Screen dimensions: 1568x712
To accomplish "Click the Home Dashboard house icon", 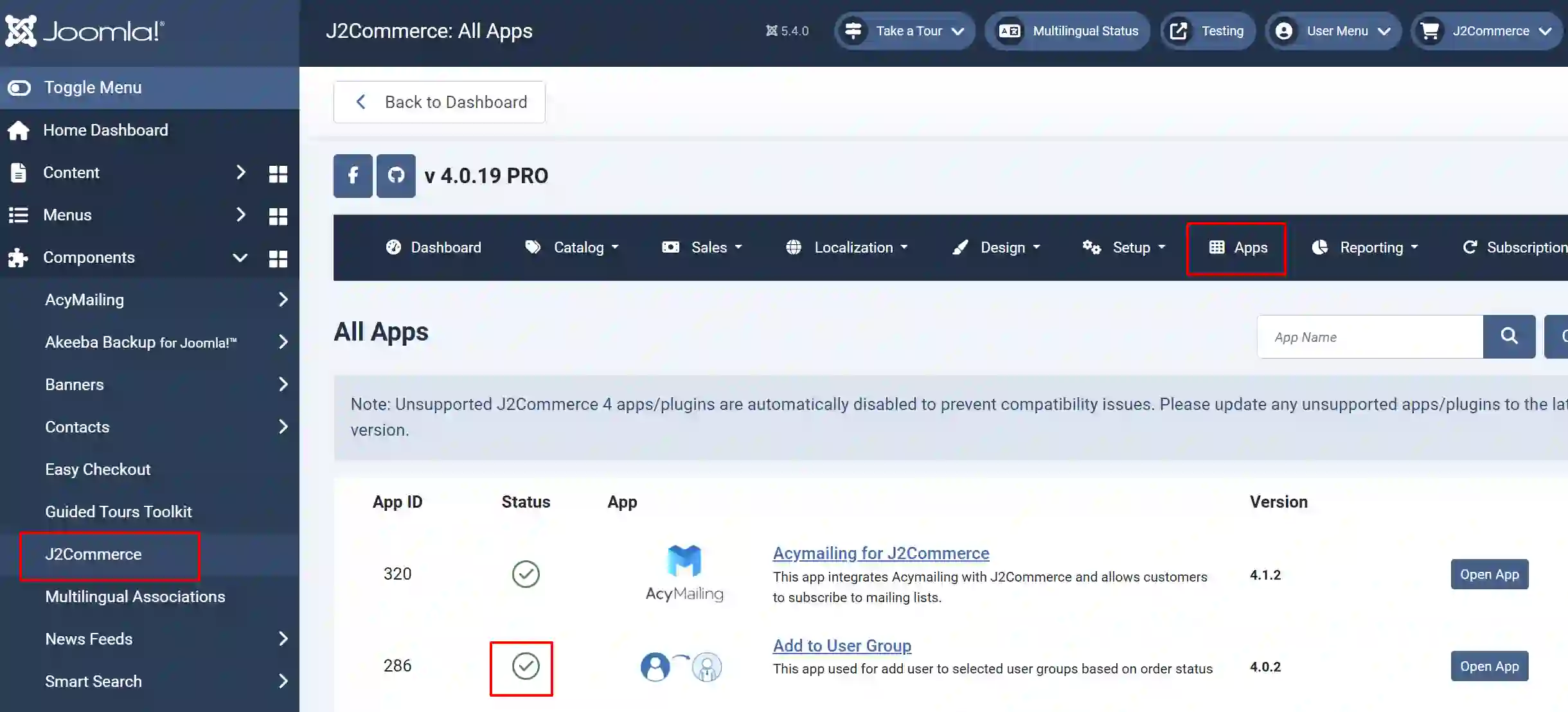I will [19, 130].
